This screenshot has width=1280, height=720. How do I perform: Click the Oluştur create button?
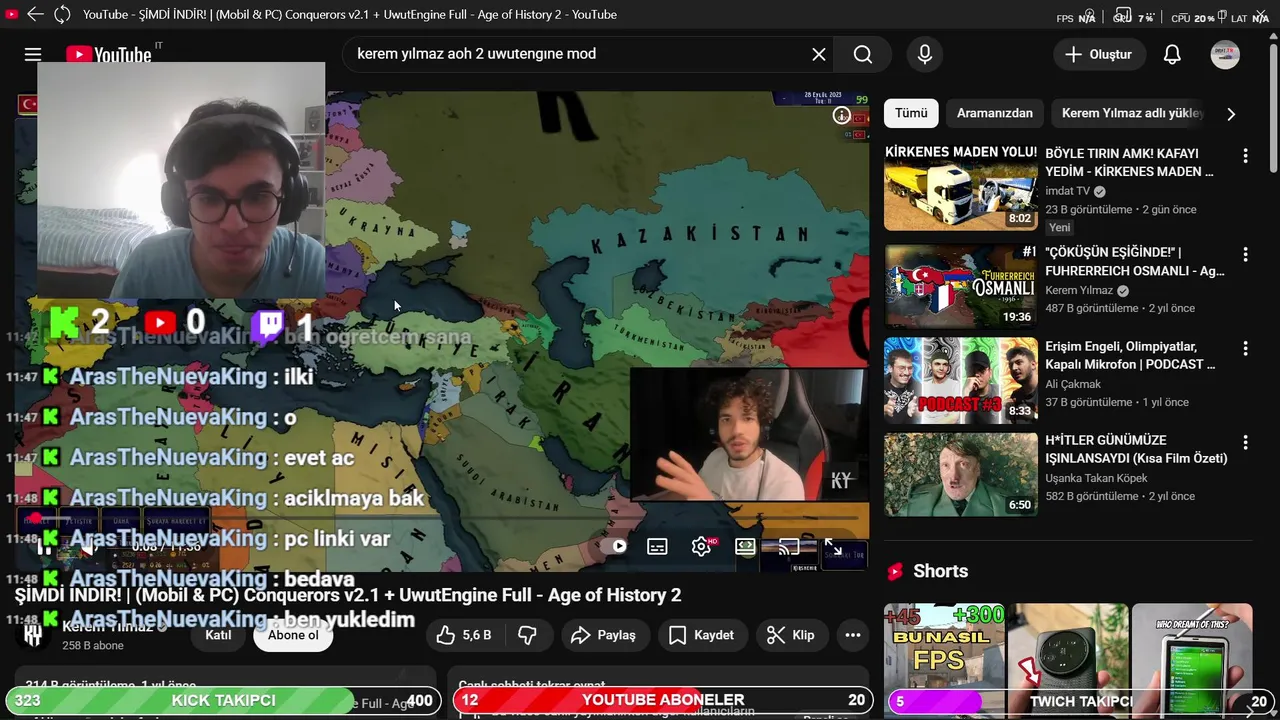(1099, 54)
